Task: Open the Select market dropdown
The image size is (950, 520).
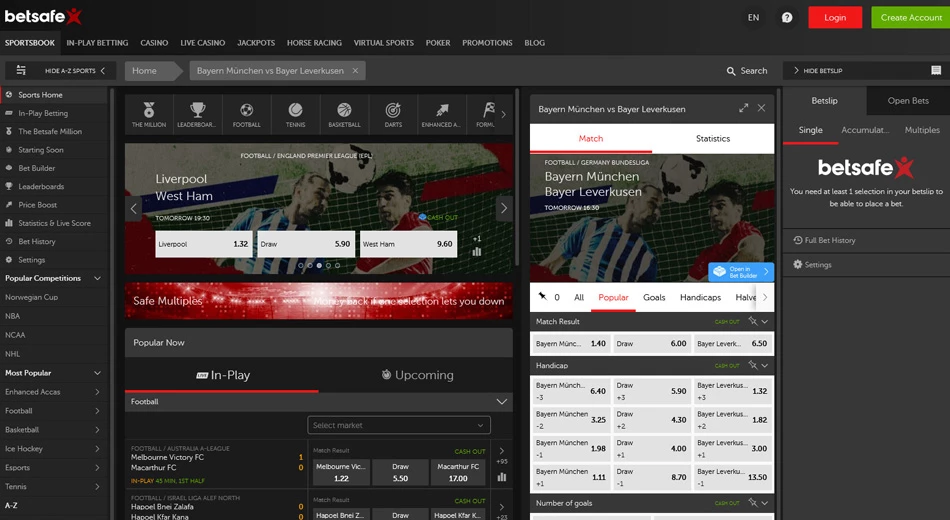Action: point(399,425)
